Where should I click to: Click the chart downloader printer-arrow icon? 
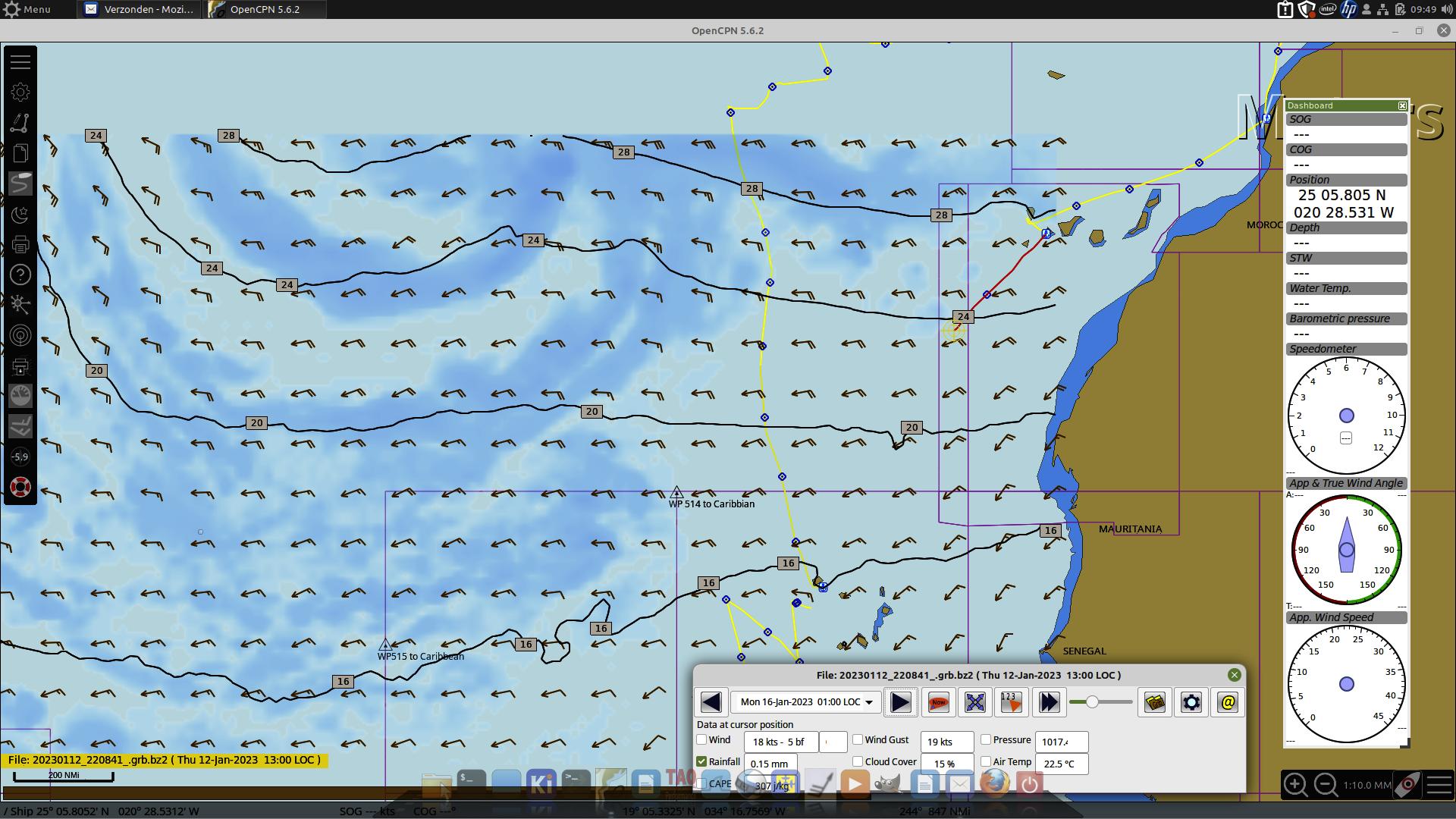click(x=20, y=366)
